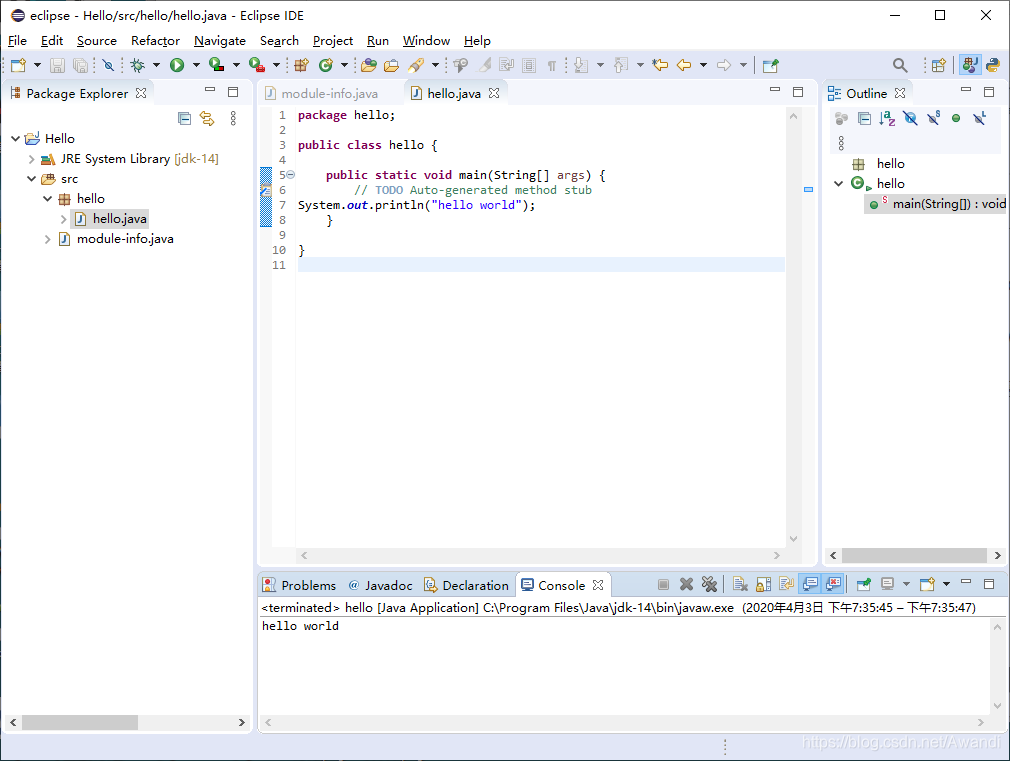Image resolution: width=1010 pixels, height=761 pixels.
Task: Click the magnifier Quick Access search icon
Action: point(900,65)
